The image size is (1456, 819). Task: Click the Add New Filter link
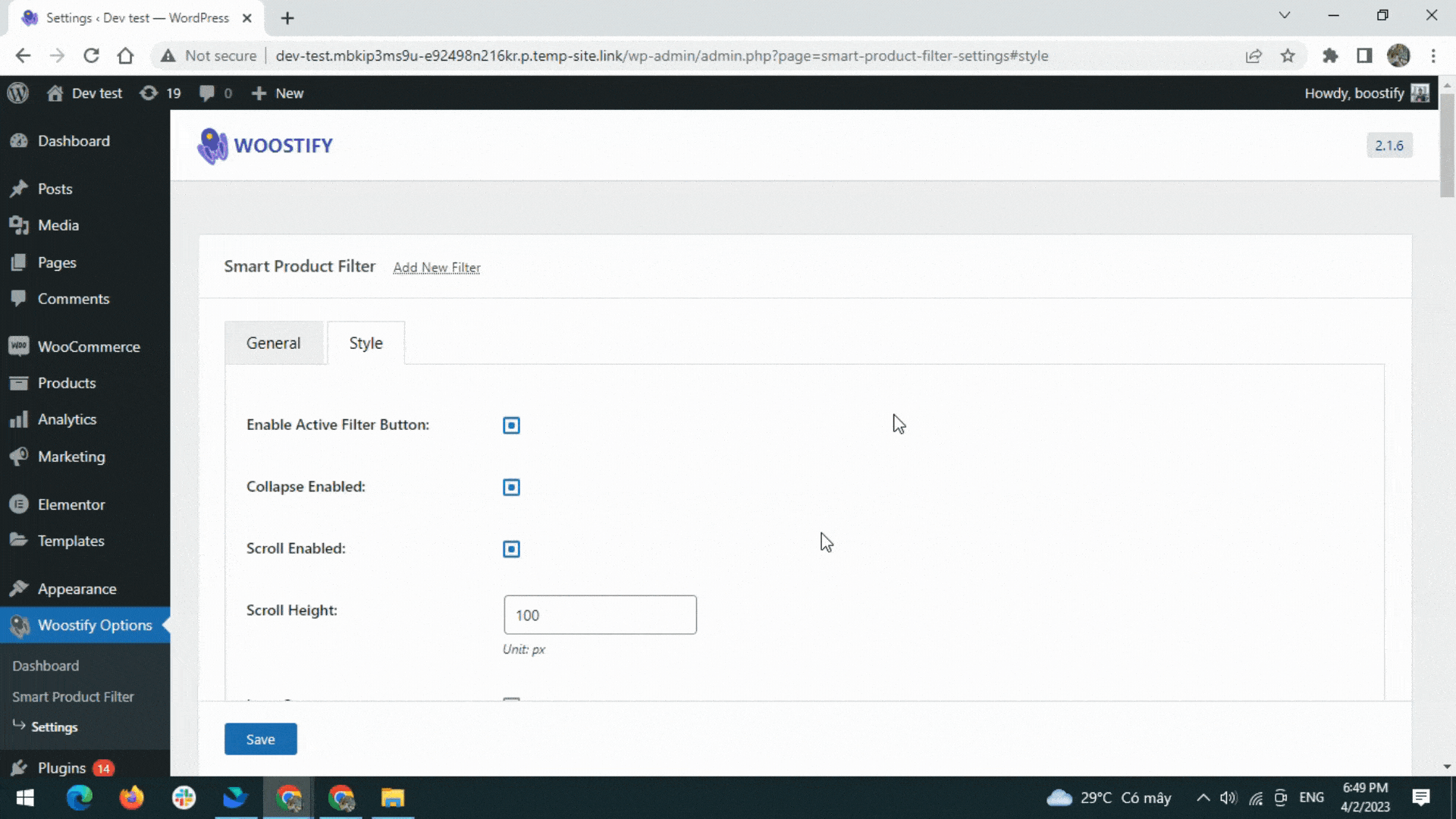pyautogui.click(x=437, y=267)
